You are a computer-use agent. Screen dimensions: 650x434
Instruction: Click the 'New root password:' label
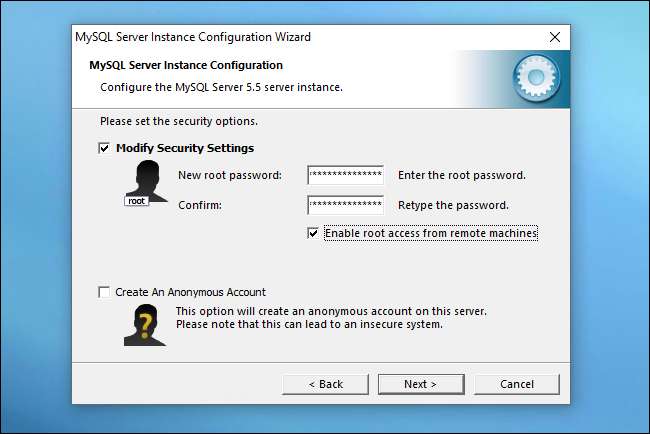pos(230,175)
